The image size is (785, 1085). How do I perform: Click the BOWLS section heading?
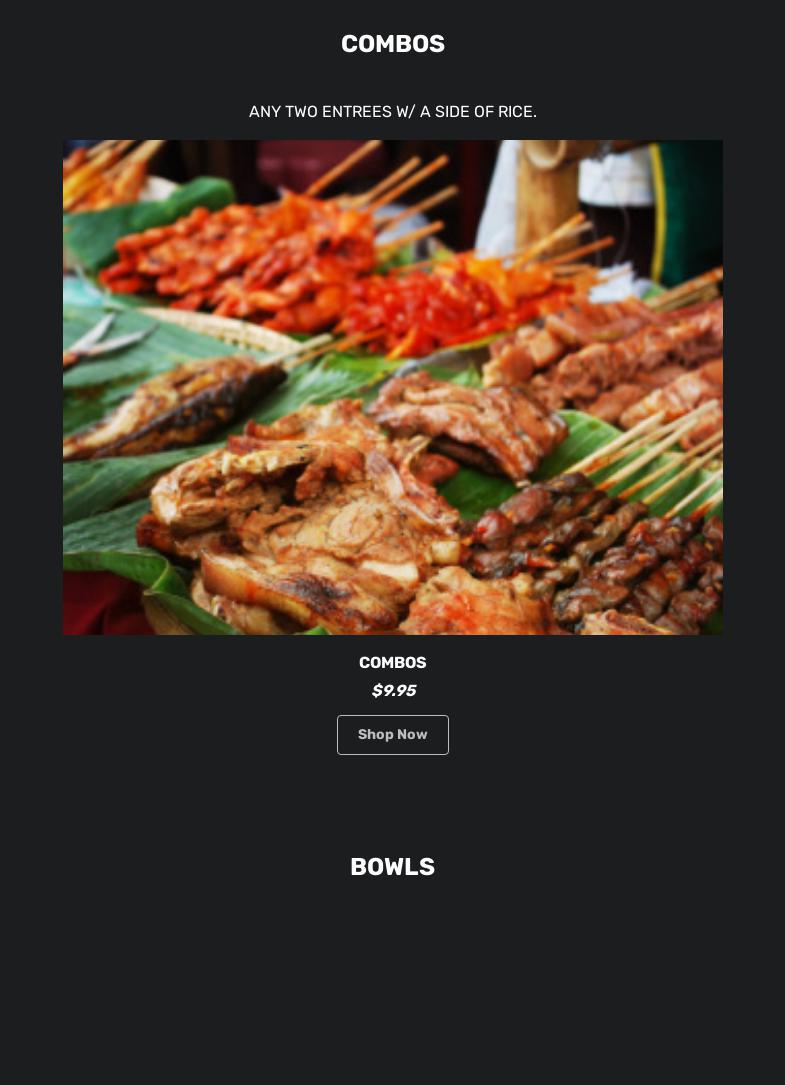click(x=392, y=866)
